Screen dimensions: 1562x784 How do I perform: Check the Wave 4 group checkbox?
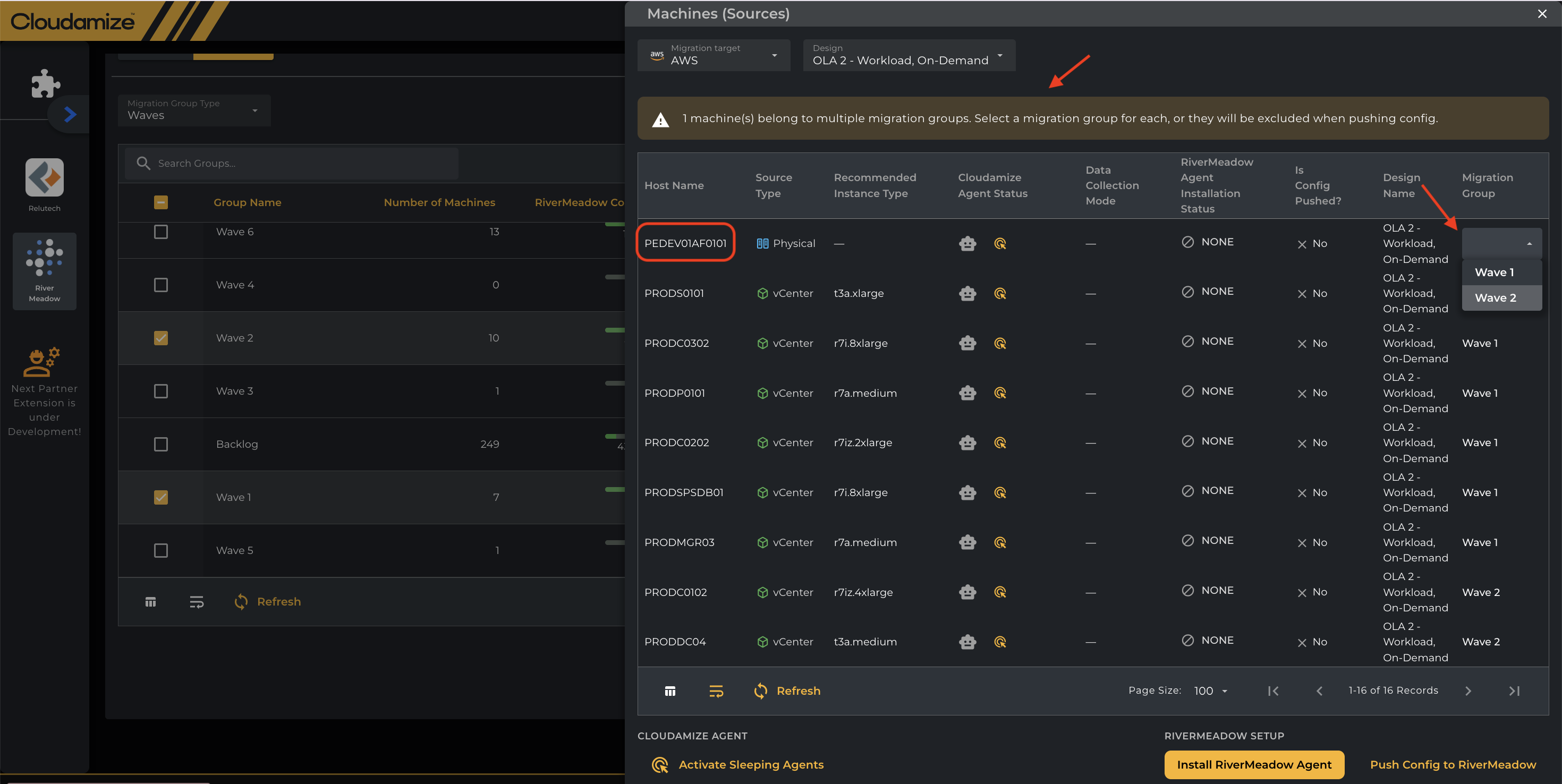coord(160,285)
